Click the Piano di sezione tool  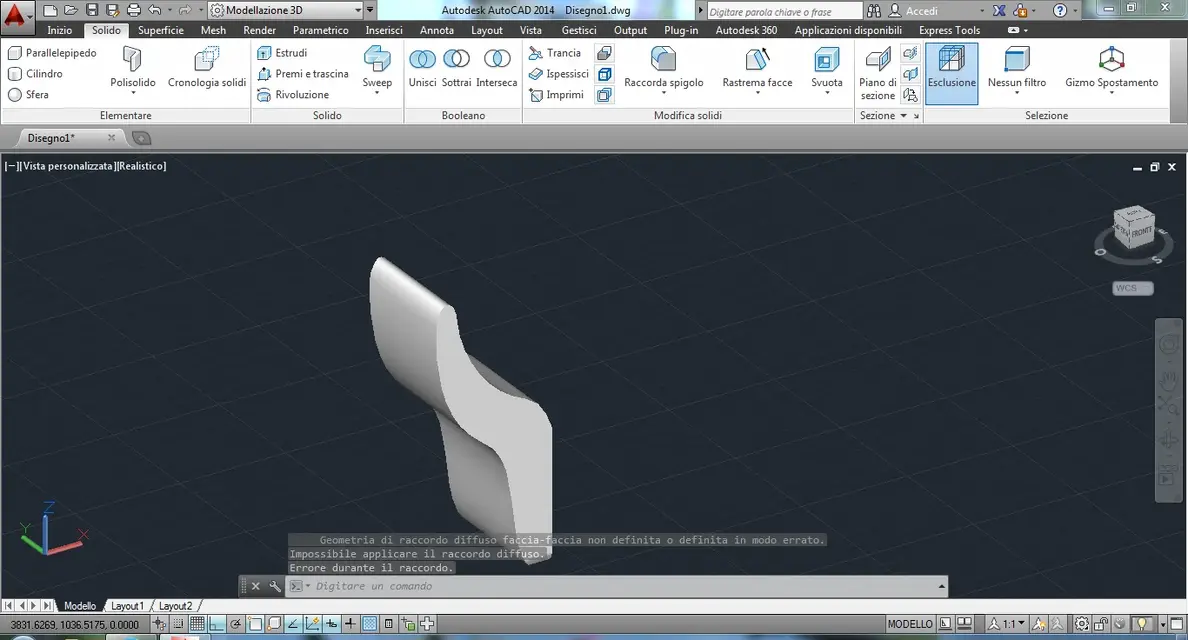(x=877, y=73)
